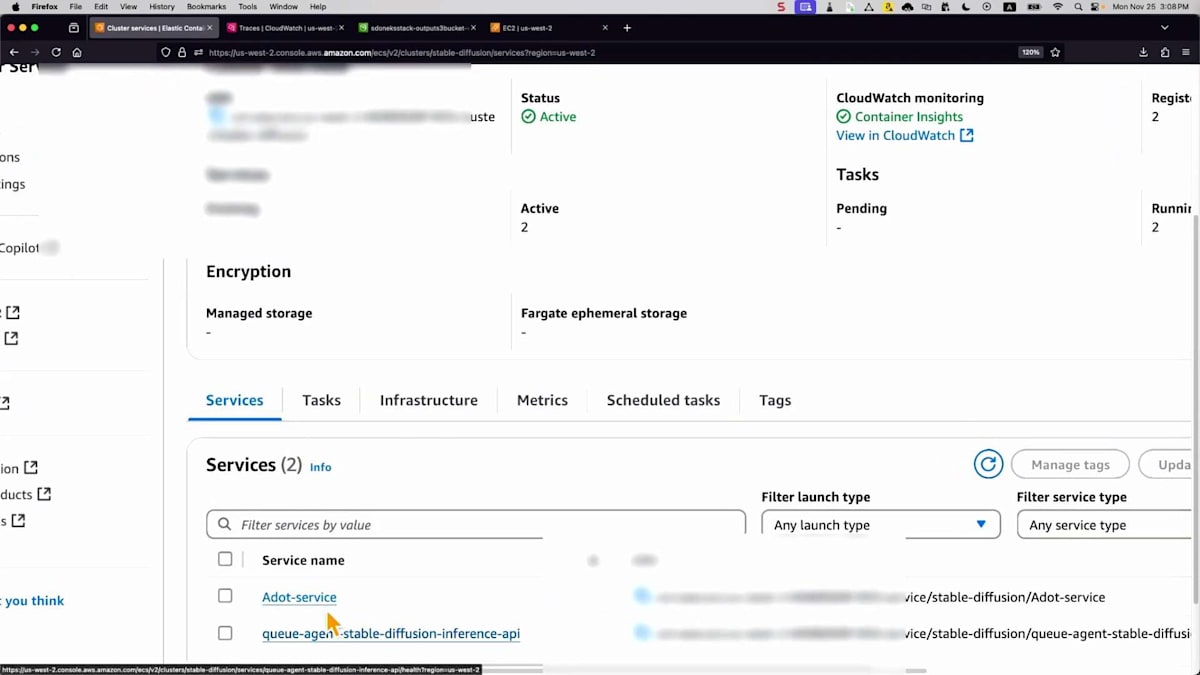Open a new browser tab
The width and height of the screenshot is (1200, 675).
[x=627, y=28]
